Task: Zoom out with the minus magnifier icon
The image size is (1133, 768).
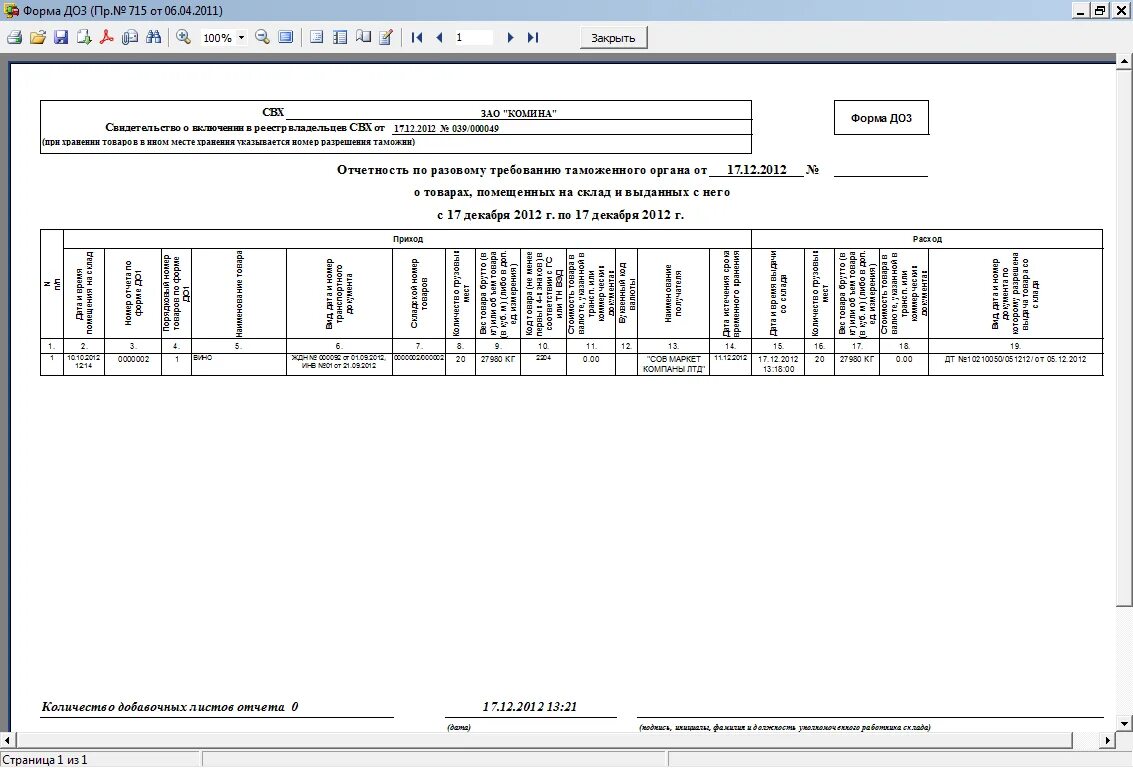Action: coord(263,38)
